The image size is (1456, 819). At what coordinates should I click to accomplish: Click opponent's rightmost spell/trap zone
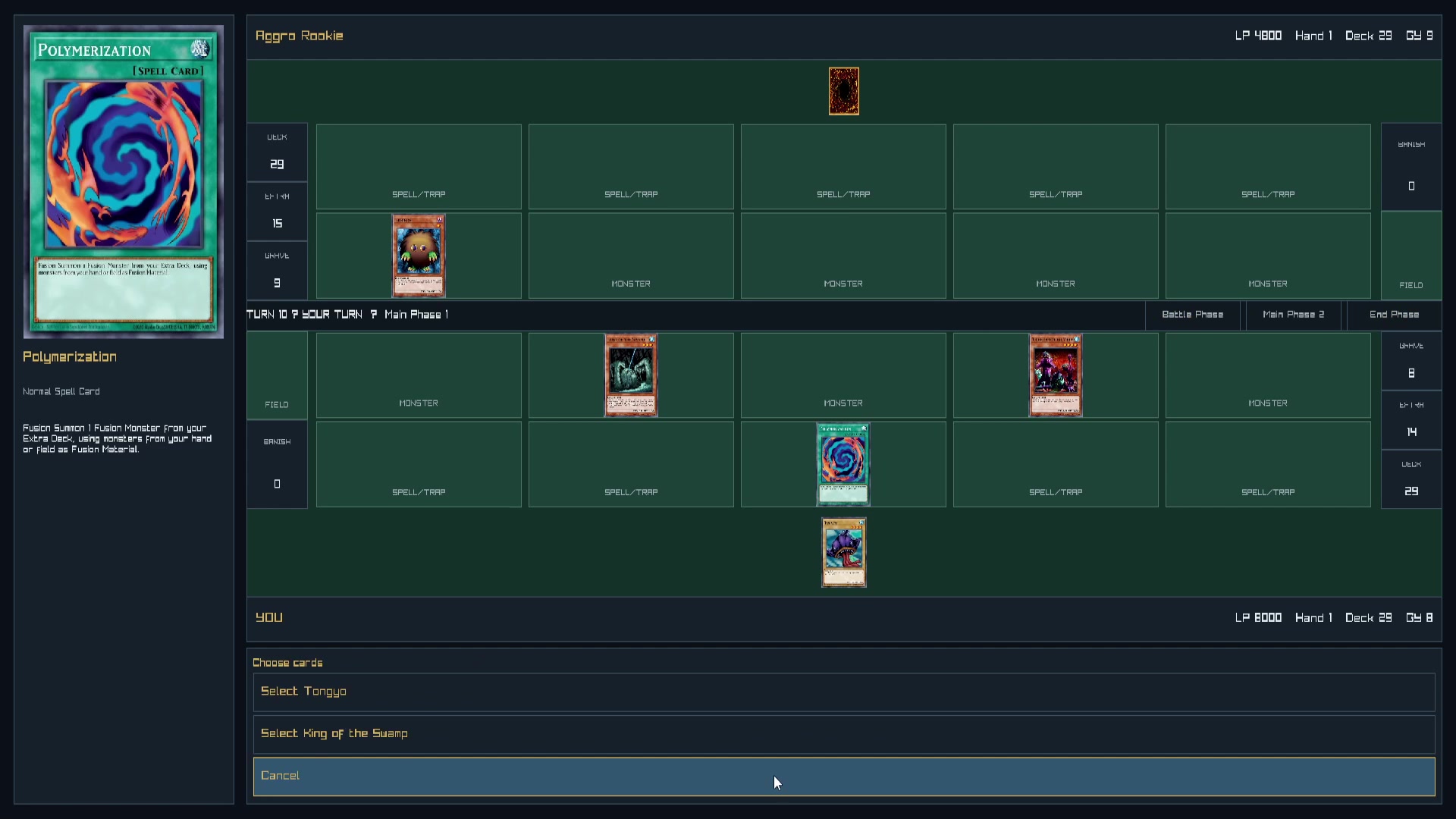(1268, 167)
